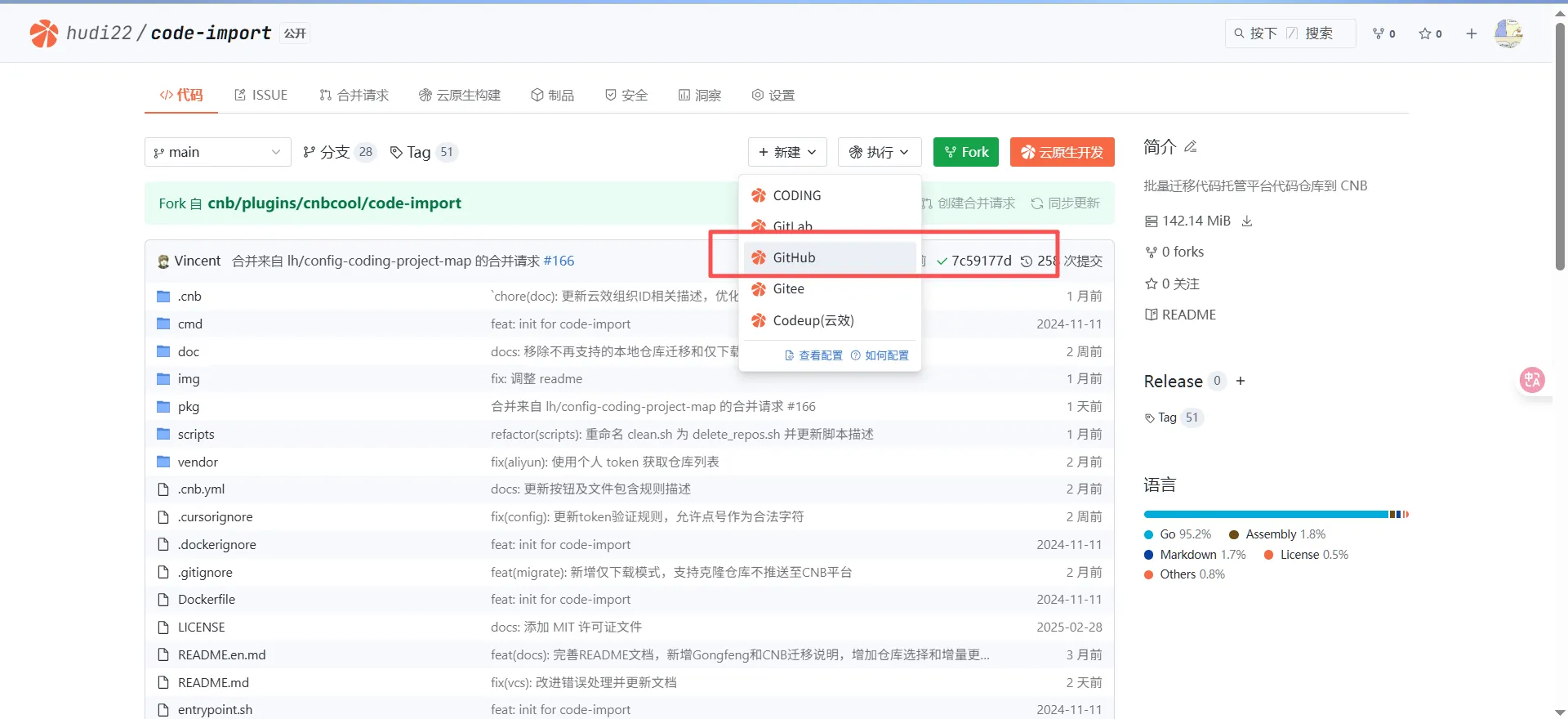Open the scripts folder
This screenshot has height=719, width=1568.
(x=196, y=435)
